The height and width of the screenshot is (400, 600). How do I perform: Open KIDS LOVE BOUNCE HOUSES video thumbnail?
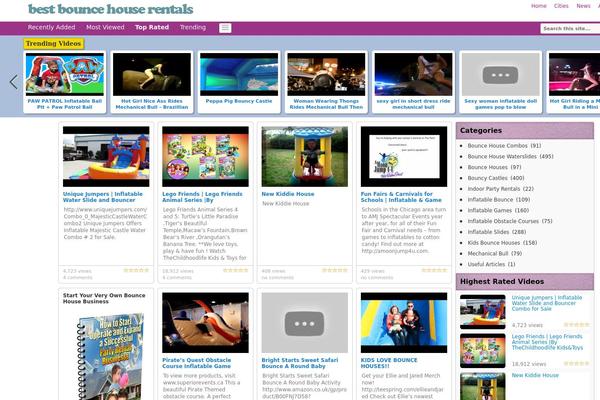[x=404, y=323]
